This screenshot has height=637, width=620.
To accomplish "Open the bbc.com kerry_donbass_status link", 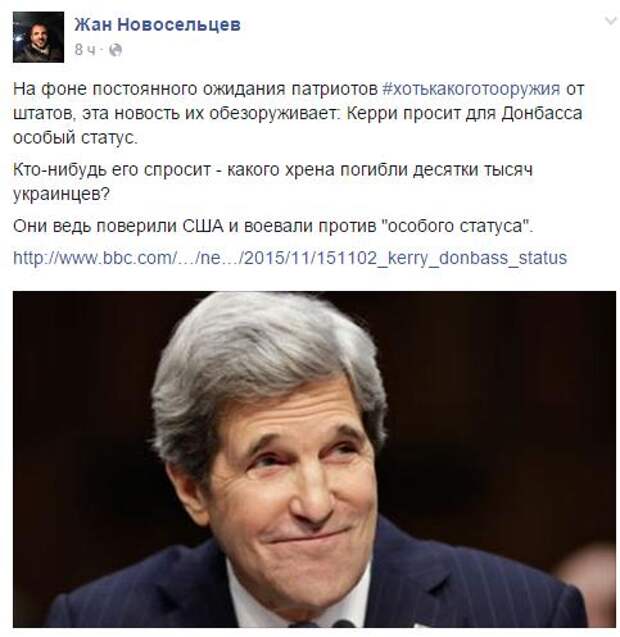I will pyautogui.click(x=290, y=258).
